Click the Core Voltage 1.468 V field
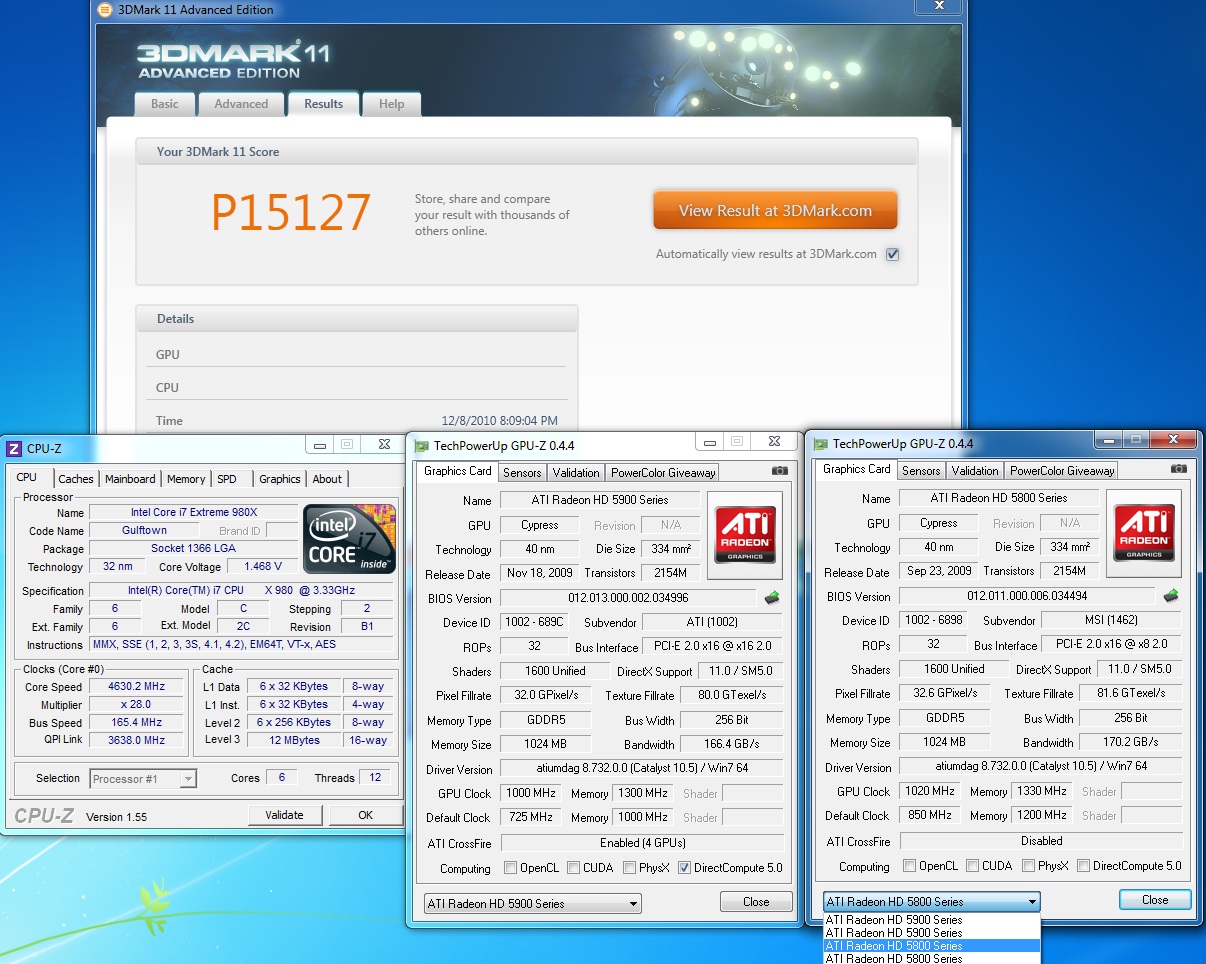Screen dimensions: 1206x964 coord(263,566)
